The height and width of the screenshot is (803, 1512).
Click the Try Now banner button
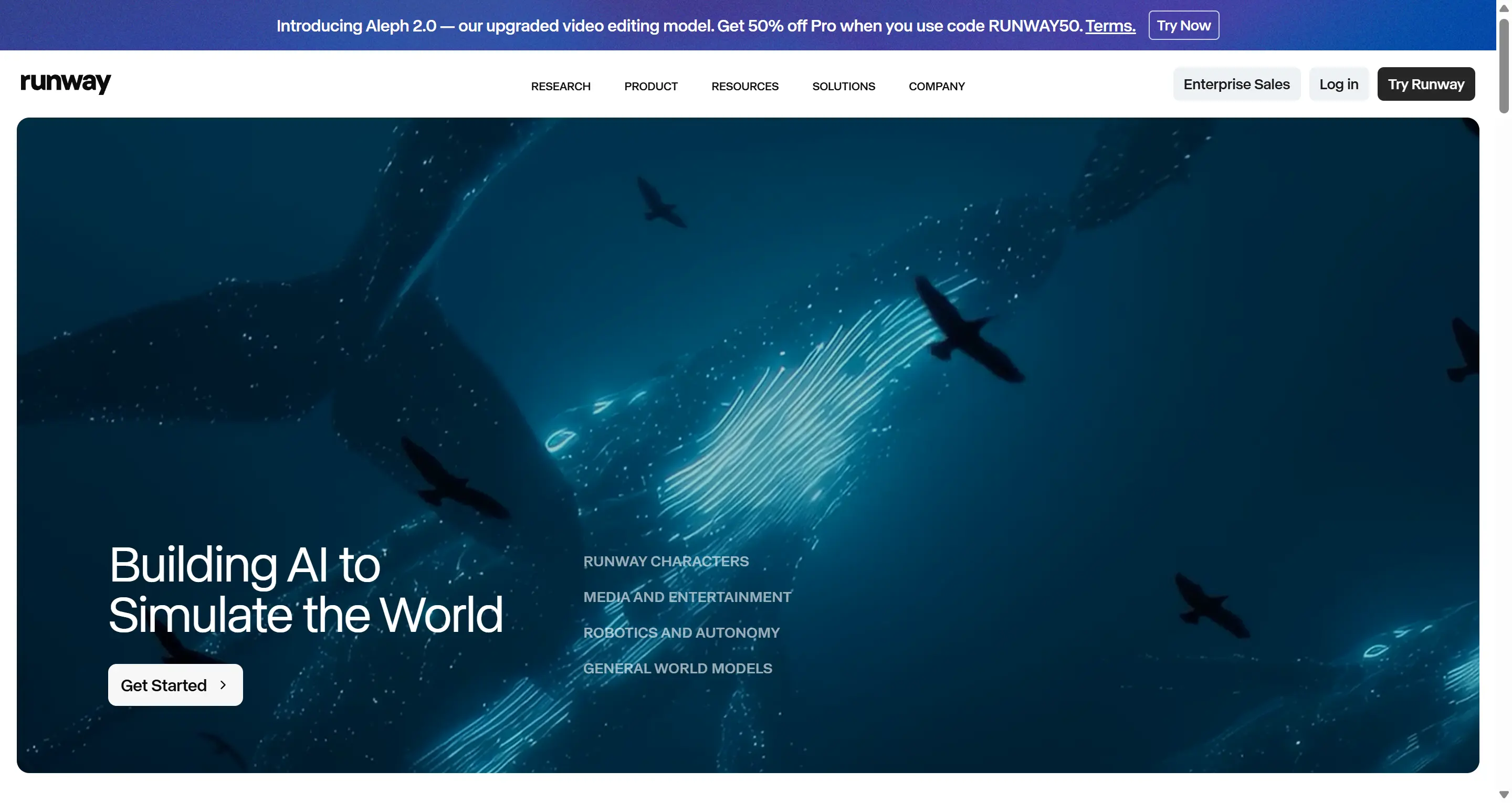click(1183, 25)
